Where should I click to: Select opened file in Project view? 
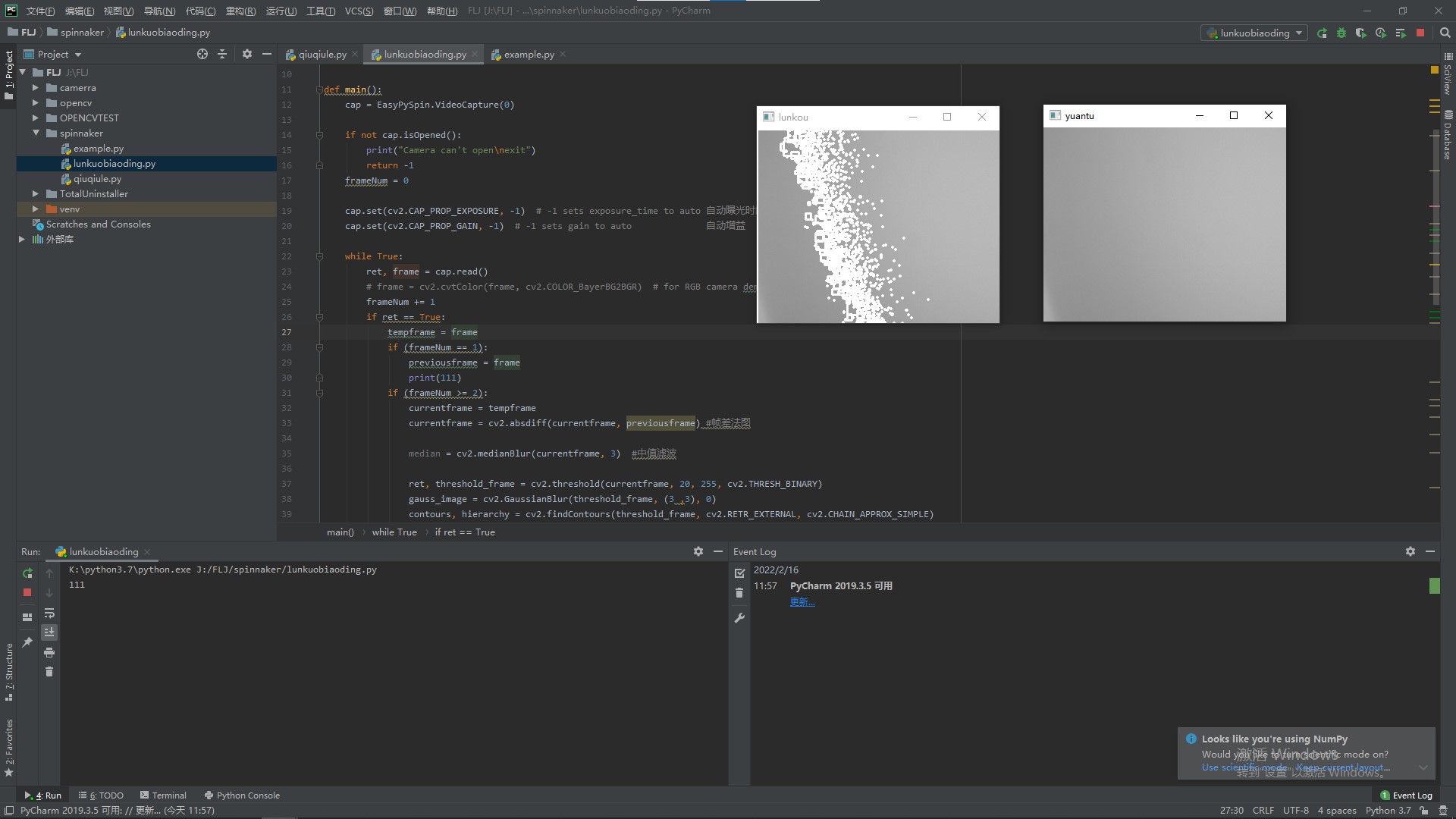202,54
